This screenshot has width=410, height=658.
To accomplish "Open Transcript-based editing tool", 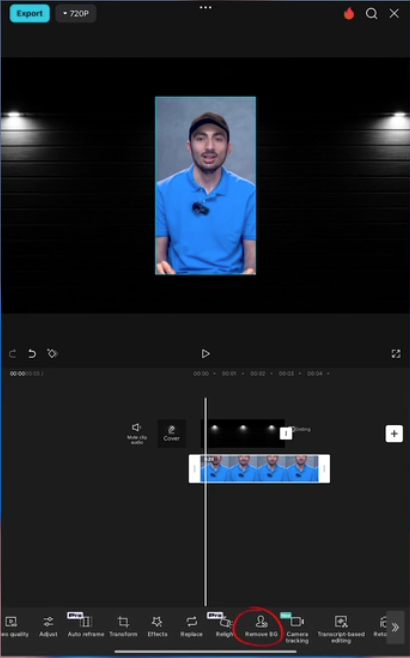I will 341,629.
